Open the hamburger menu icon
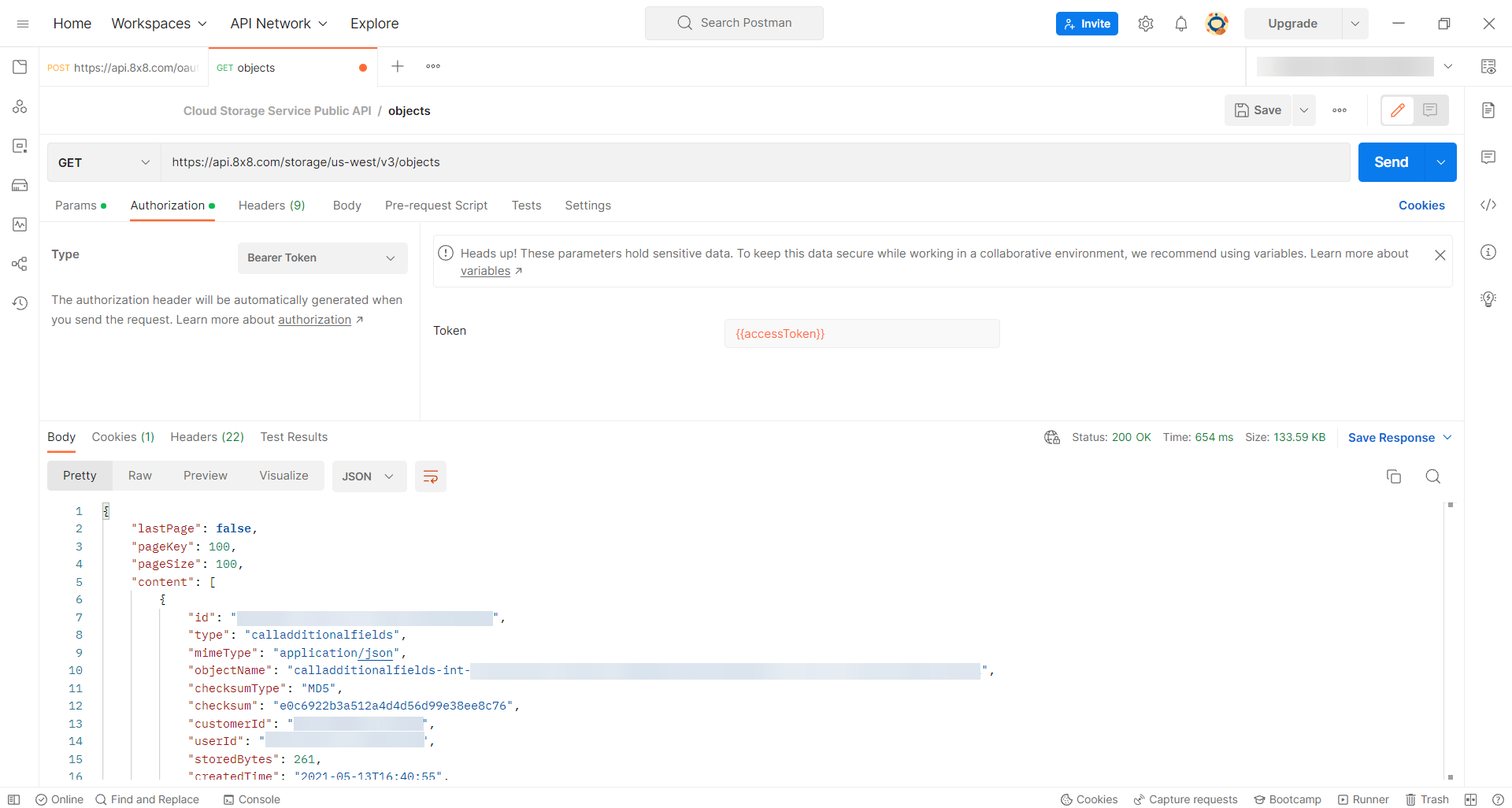The height and width of the screenshot is (808, 1512). pos(23,24)
